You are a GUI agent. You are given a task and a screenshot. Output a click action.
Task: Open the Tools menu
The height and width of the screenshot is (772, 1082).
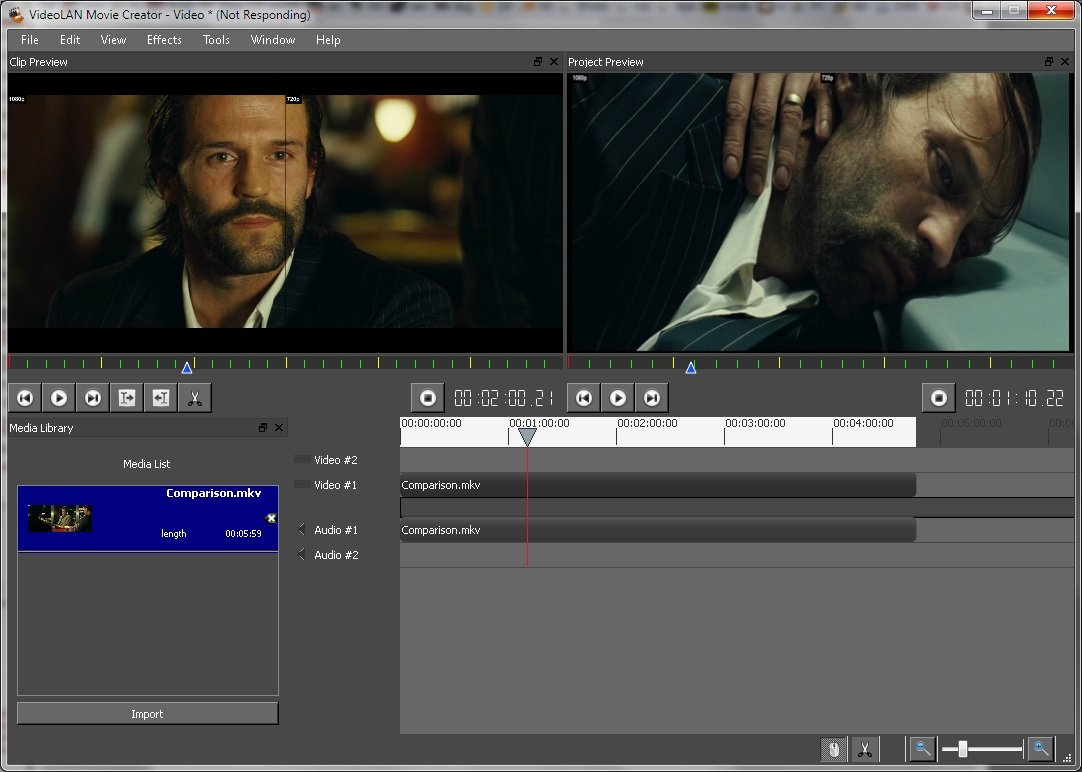point(216,40)
